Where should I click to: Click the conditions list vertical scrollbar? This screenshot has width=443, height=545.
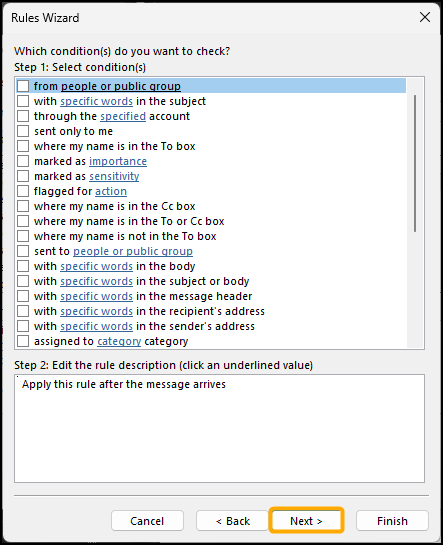415,163
